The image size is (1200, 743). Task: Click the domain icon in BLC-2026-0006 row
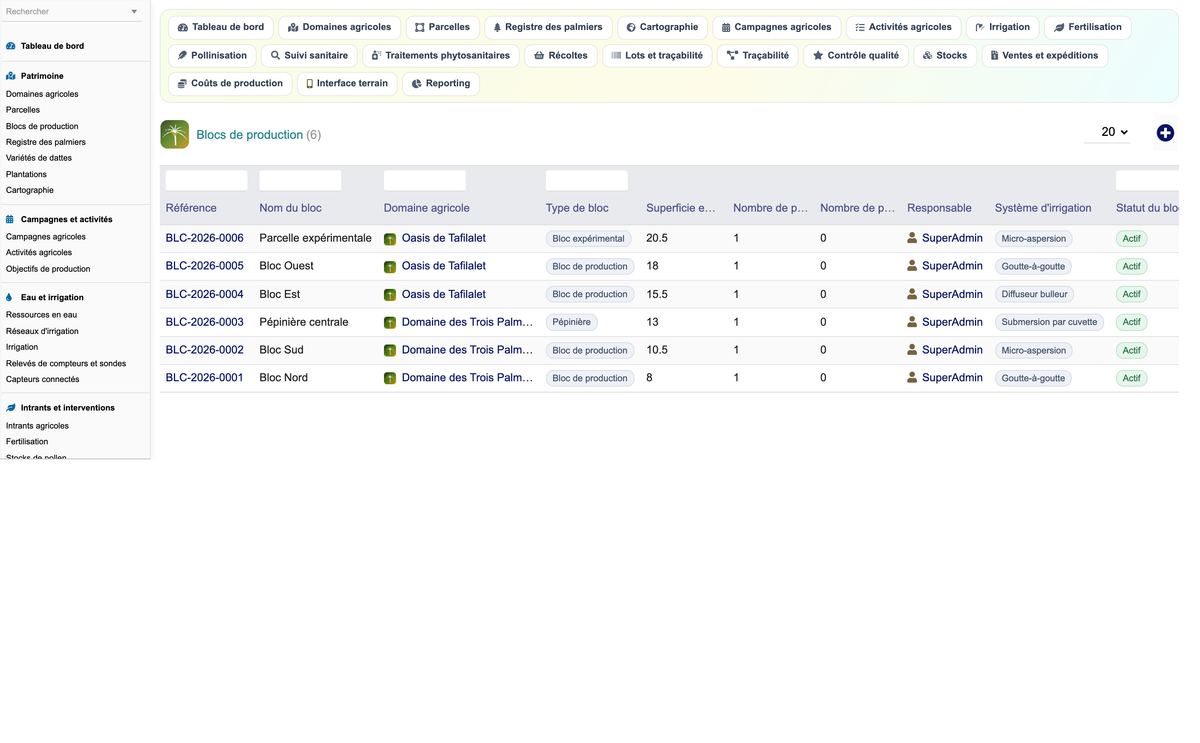click(x=390, y=239)
